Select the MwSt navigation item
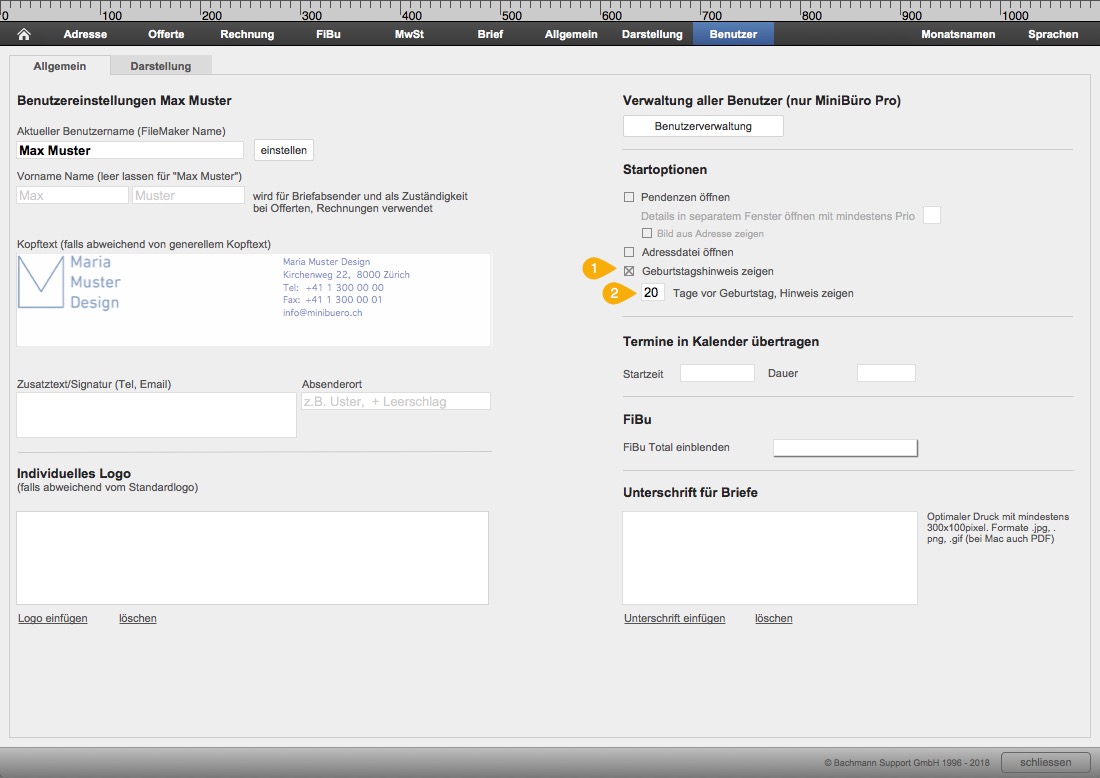Image resolution: width=1100 pixels, height=778 pixels. pos(409,34)
